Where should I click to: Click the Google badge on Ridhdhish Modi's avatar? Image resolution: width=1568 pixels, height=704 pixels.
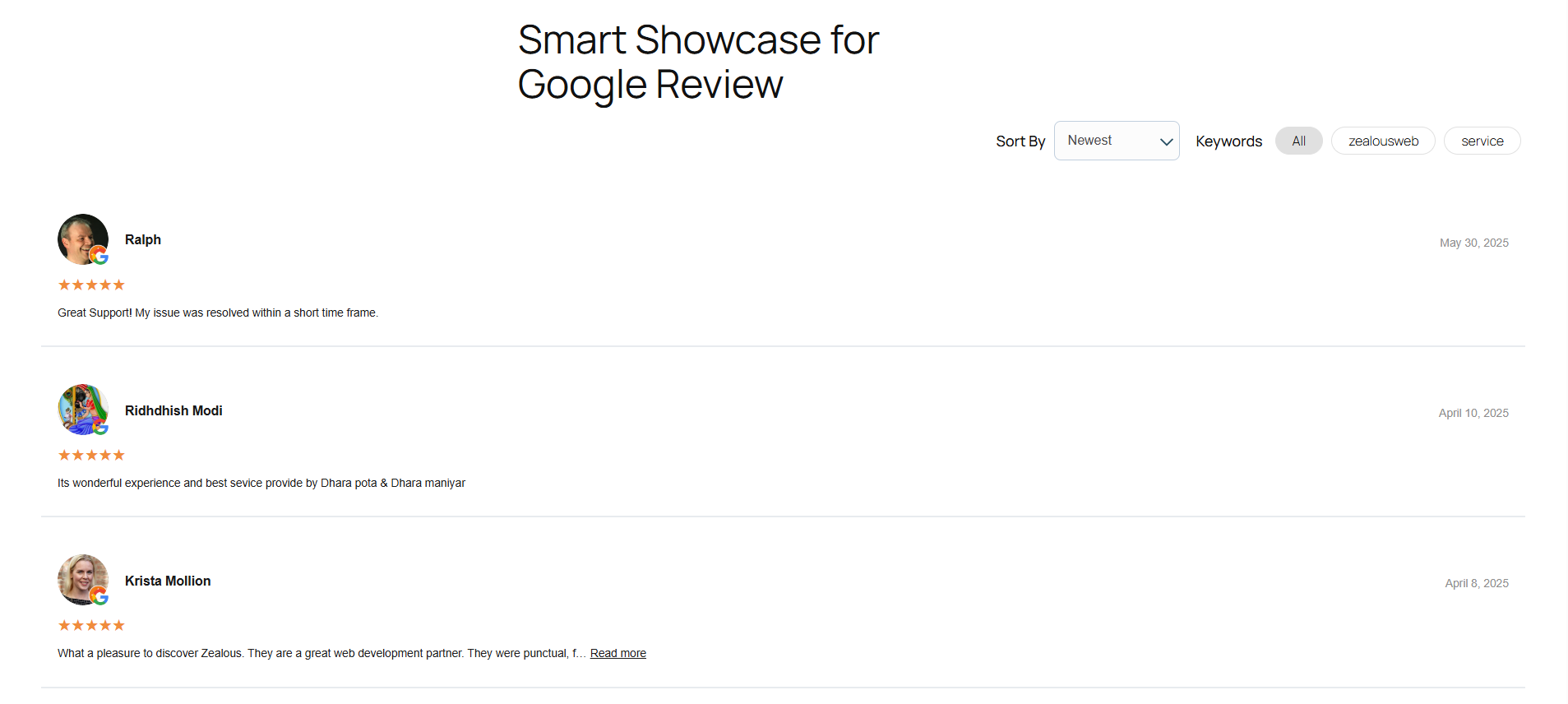(x=100, y=428)
